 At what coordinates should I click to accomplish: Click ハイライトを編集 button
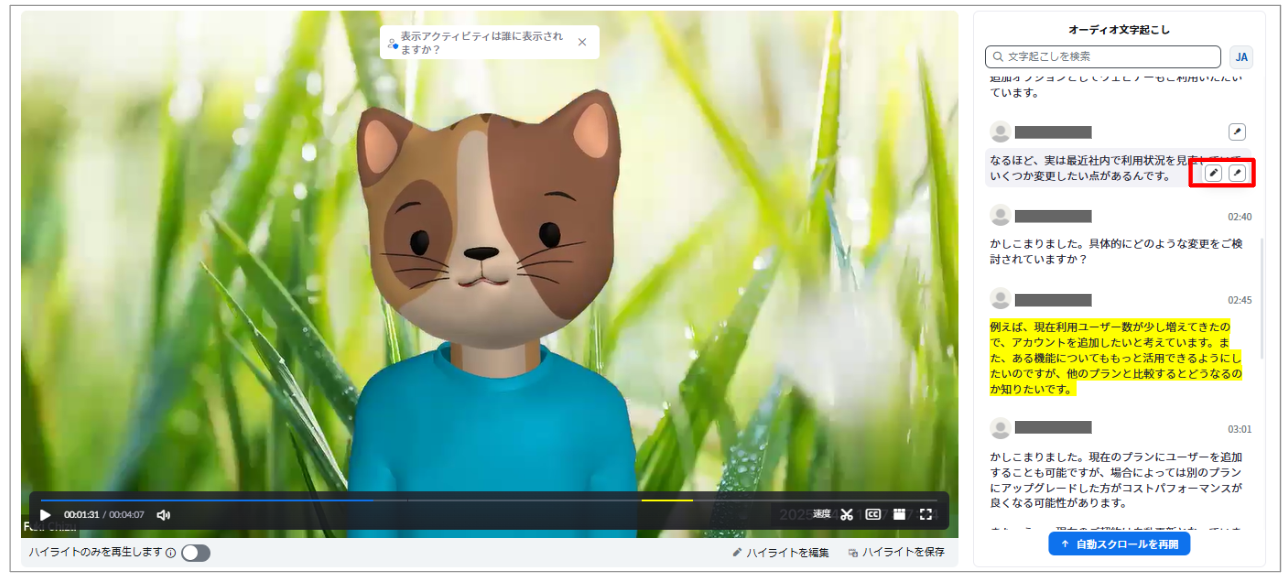click(x=781, y=553)
